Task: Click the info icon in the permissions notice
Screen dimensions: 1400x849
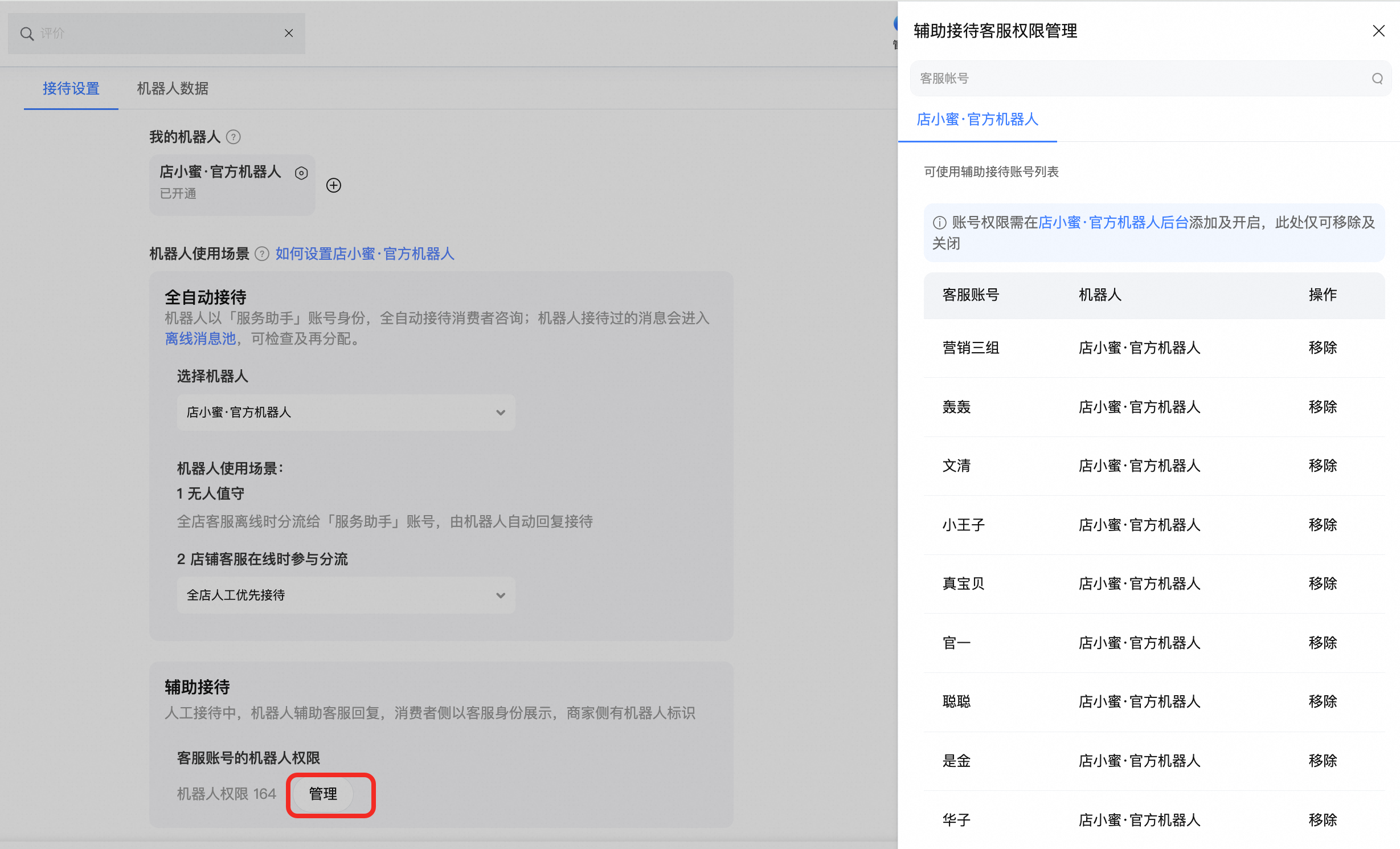Action: pyautogui.click(x=939, y=223)
